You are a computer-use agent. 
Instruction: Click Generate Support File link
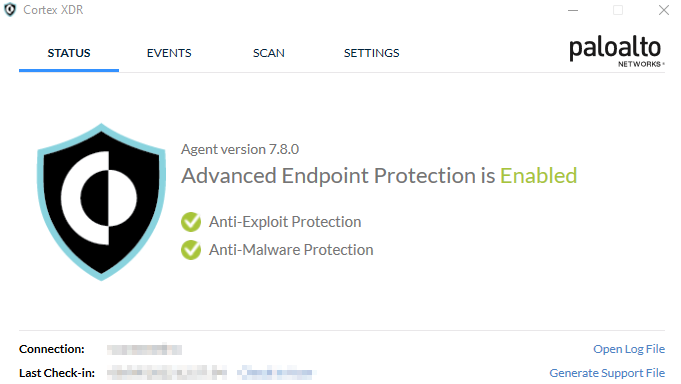pyautogui.click(x=607, y=373)
